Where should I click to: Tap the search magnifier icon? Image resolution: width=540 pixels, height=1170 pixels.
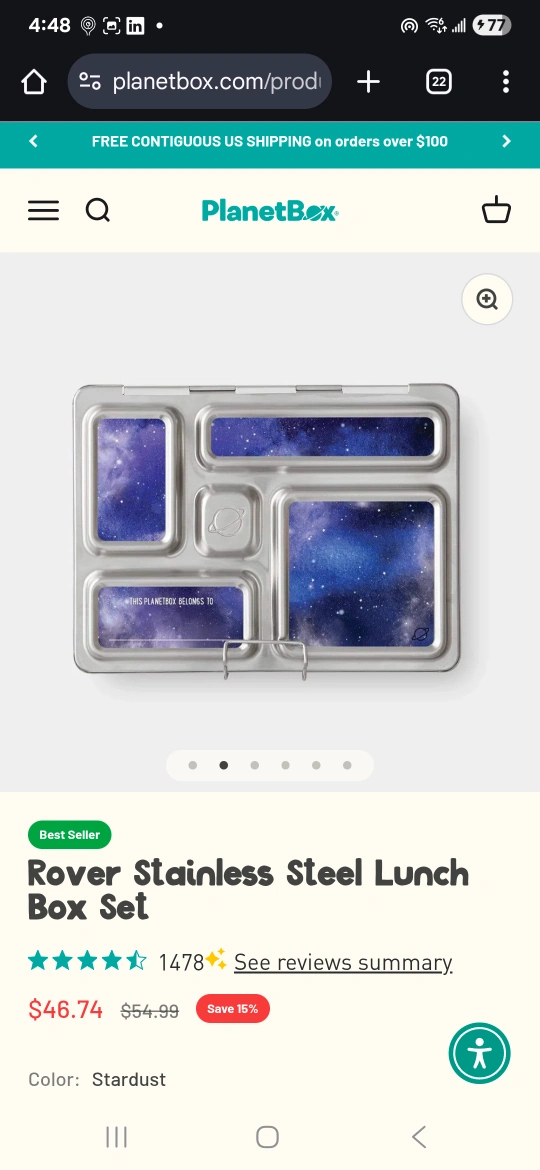(x=98, y=210)
